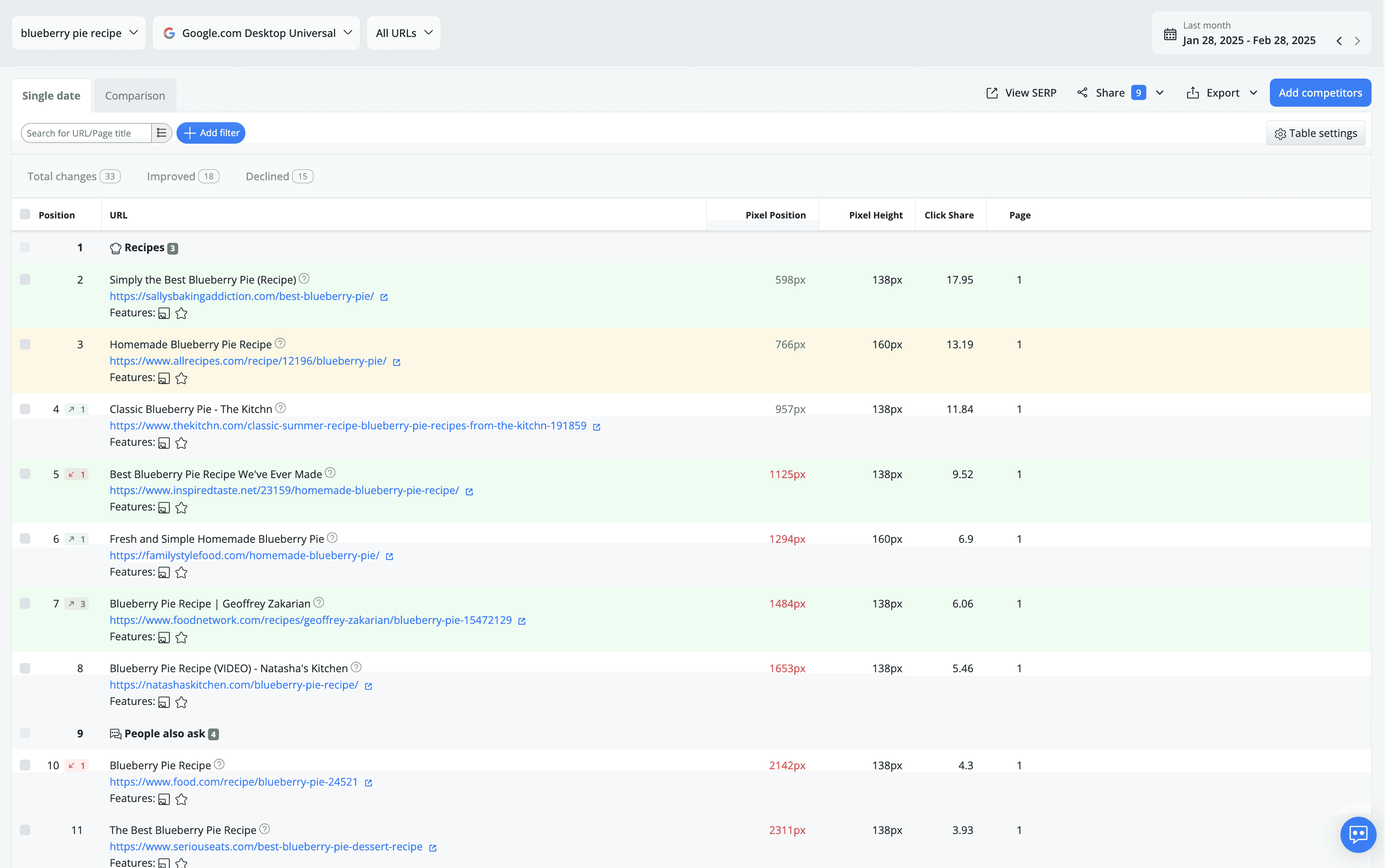Select checkbox for Natasha's Kitchen row
Image resolution: width=1385 pixels, height=868 pixels.
25,668
